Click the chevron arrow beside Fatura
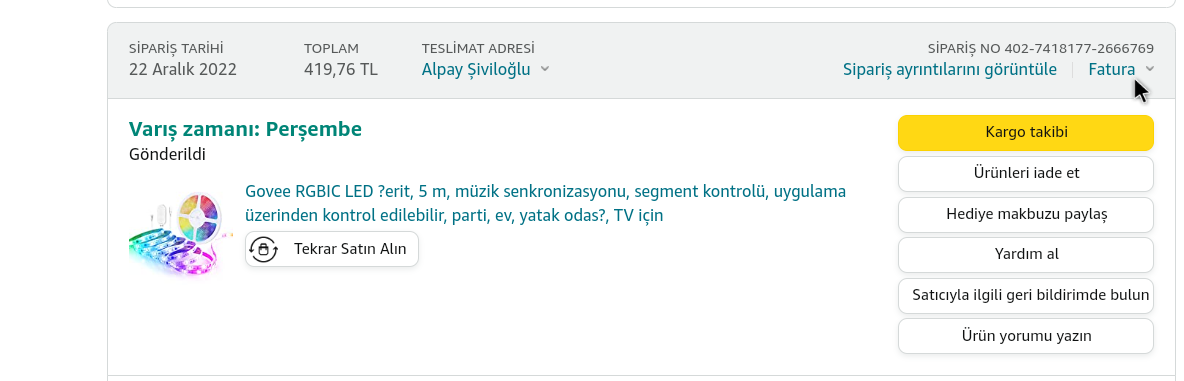The height and width of the screenshot is (381, 1184). coord(1149,69)
